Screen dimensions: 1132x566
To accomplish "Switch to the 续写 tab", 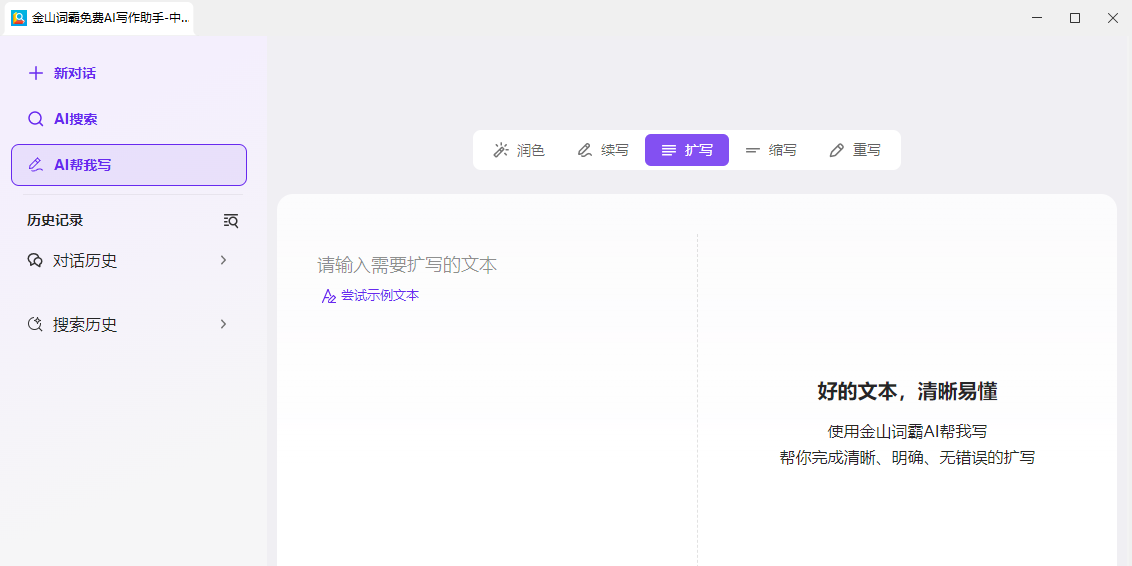I will 603,150.
